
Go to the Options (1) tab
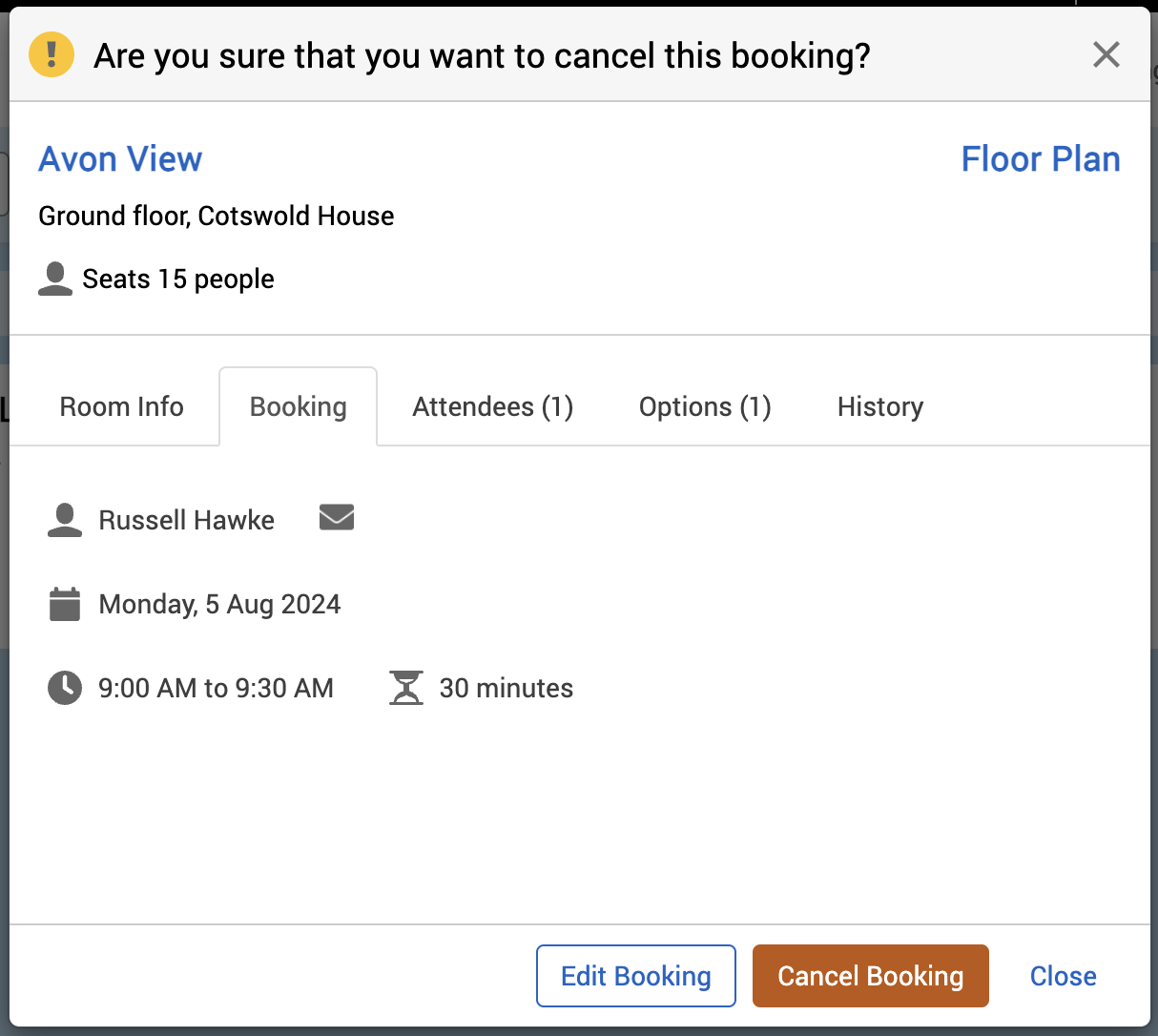pyautogui.click(x=705, y=407)
